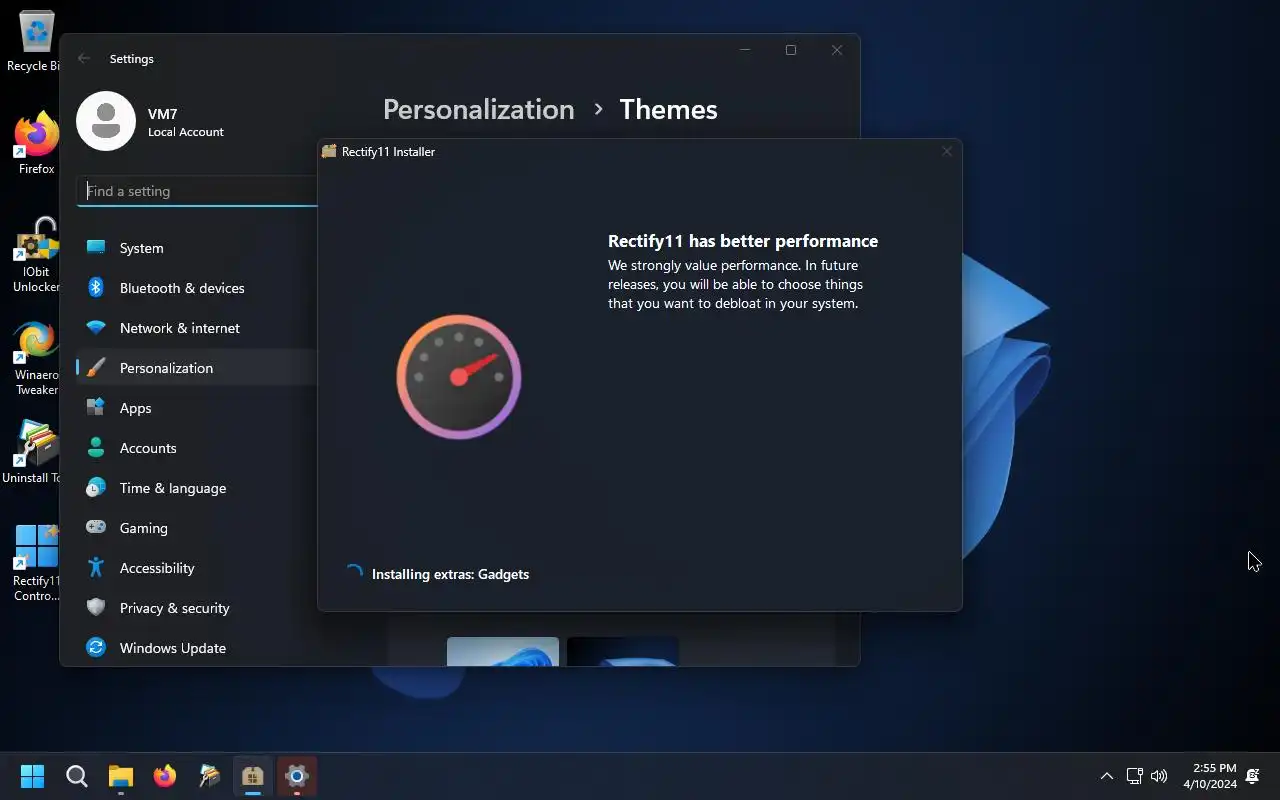Open Windows Update settings
Viewport: 1280px width, 800px height.
coord(196,648)
